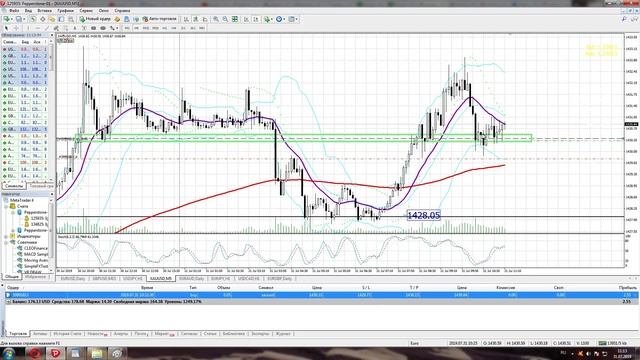This screenshot has height=360, width=640.
Task: Open the options icon beside MetaEditor
Action: coord(127,19)
